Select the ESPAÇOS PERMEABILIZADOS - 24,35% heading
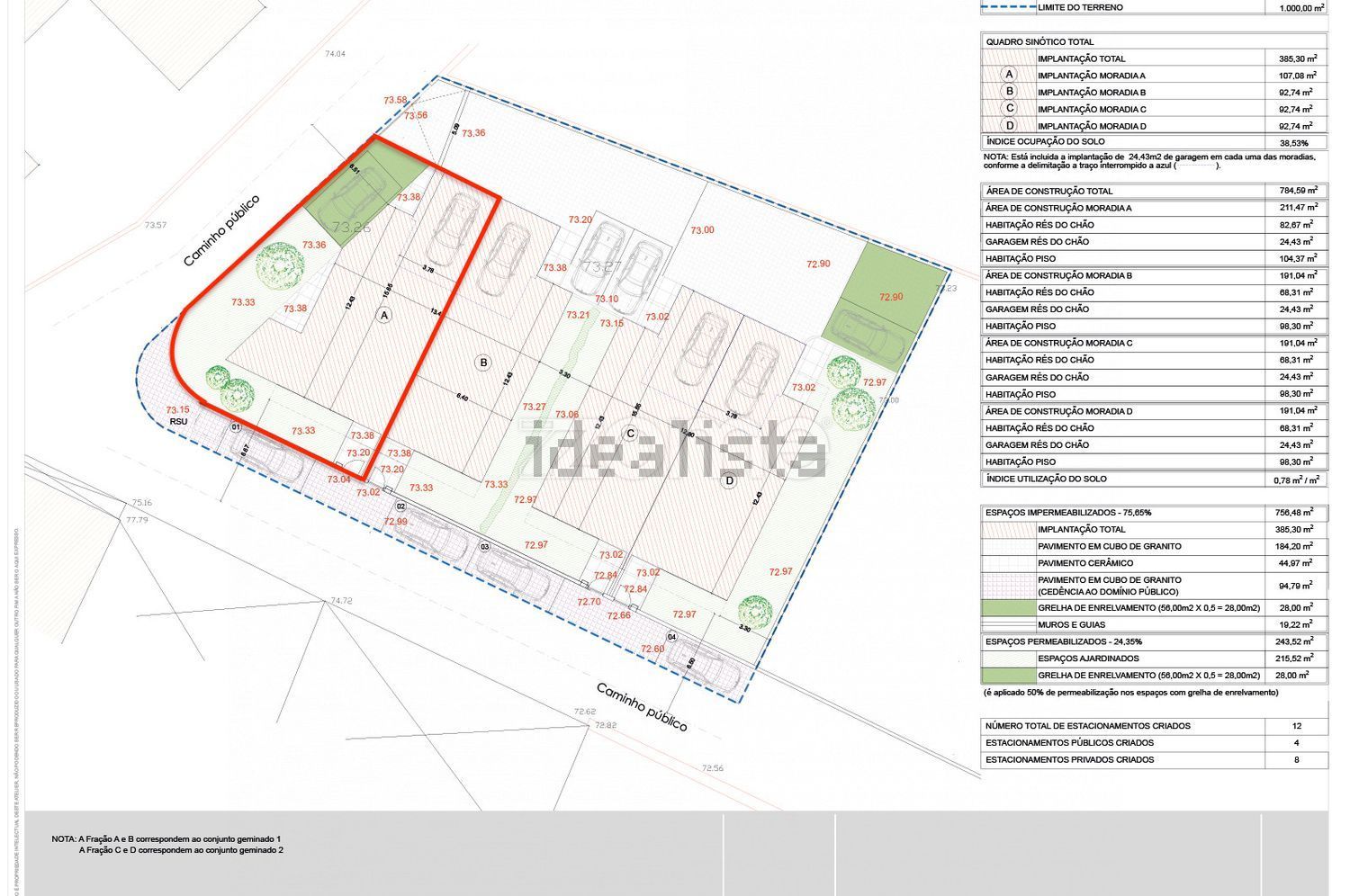This screenshot has width=1350, height=896. 1063,641
